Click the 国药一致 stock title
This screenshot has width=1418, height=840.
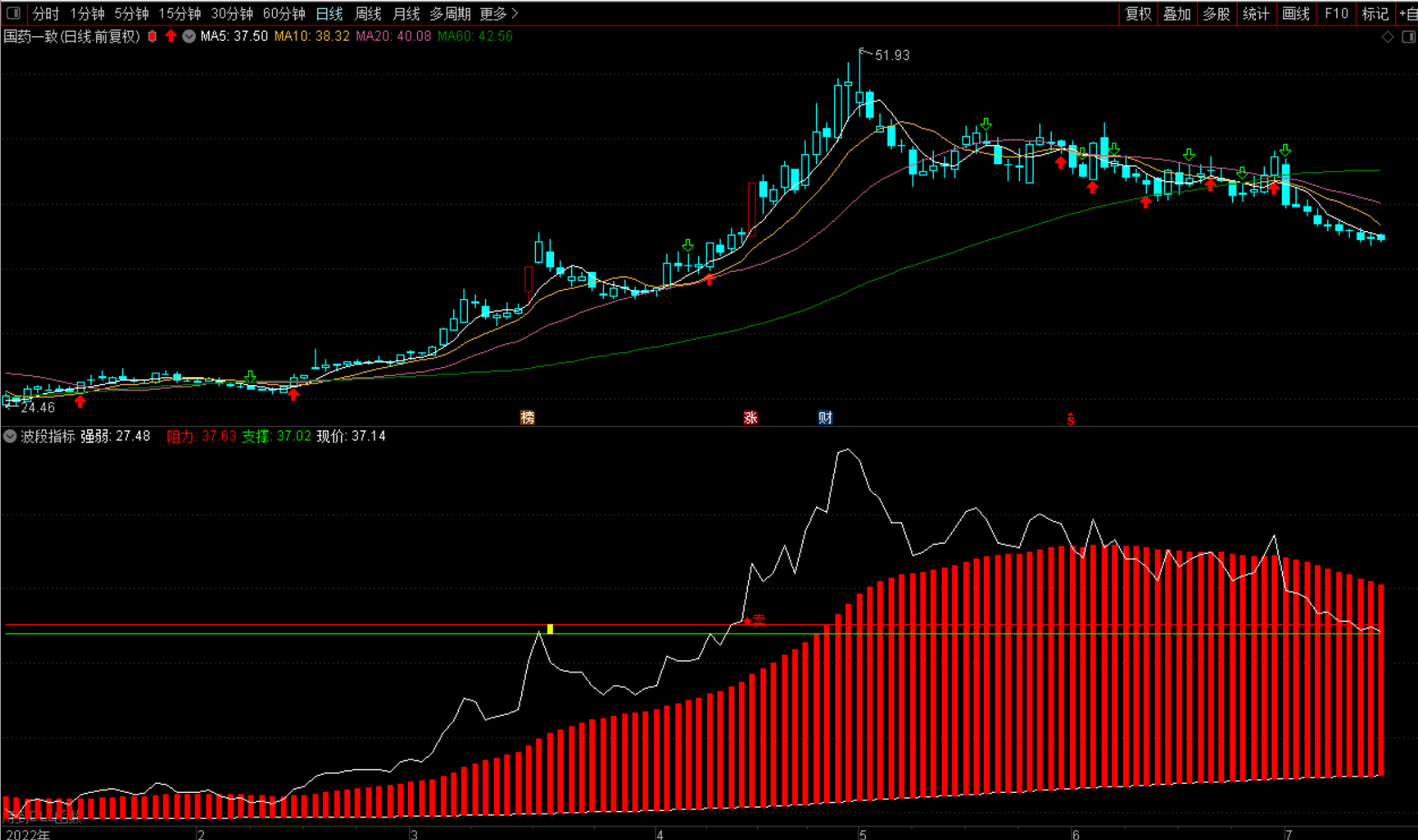30,36
